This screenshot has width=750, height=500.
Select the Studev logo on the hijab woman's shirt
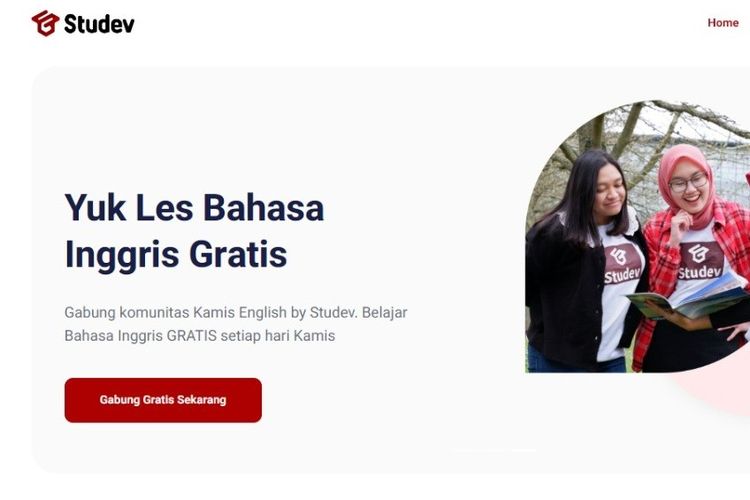700,260
